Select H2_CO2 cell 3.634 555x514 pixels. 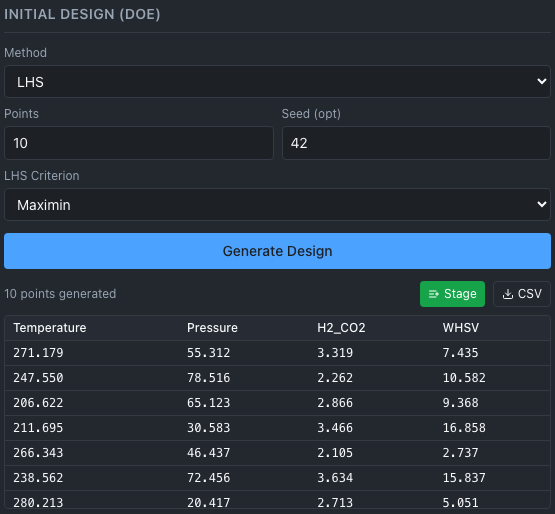click(x=335, y=478)
